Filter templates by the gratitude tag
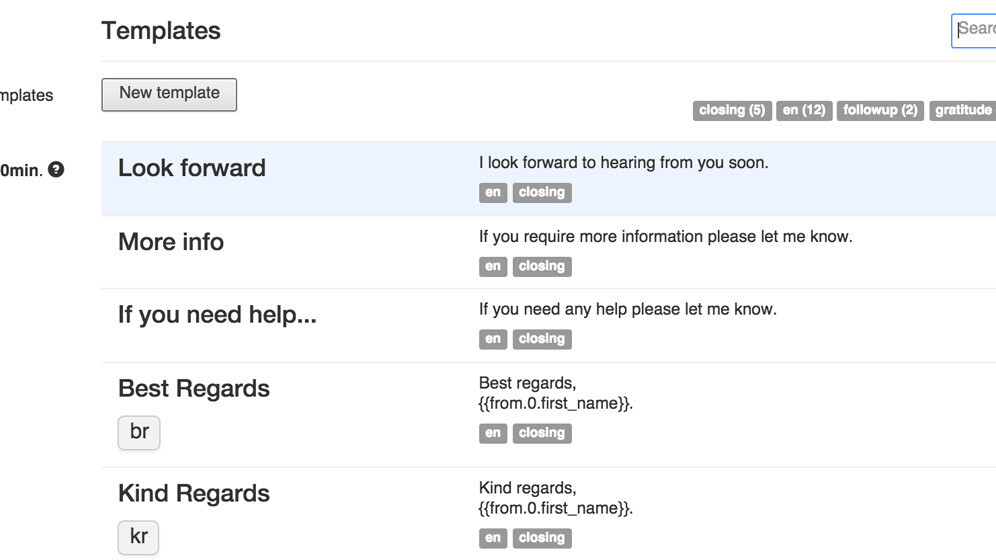996x560 pixels. 962,110
